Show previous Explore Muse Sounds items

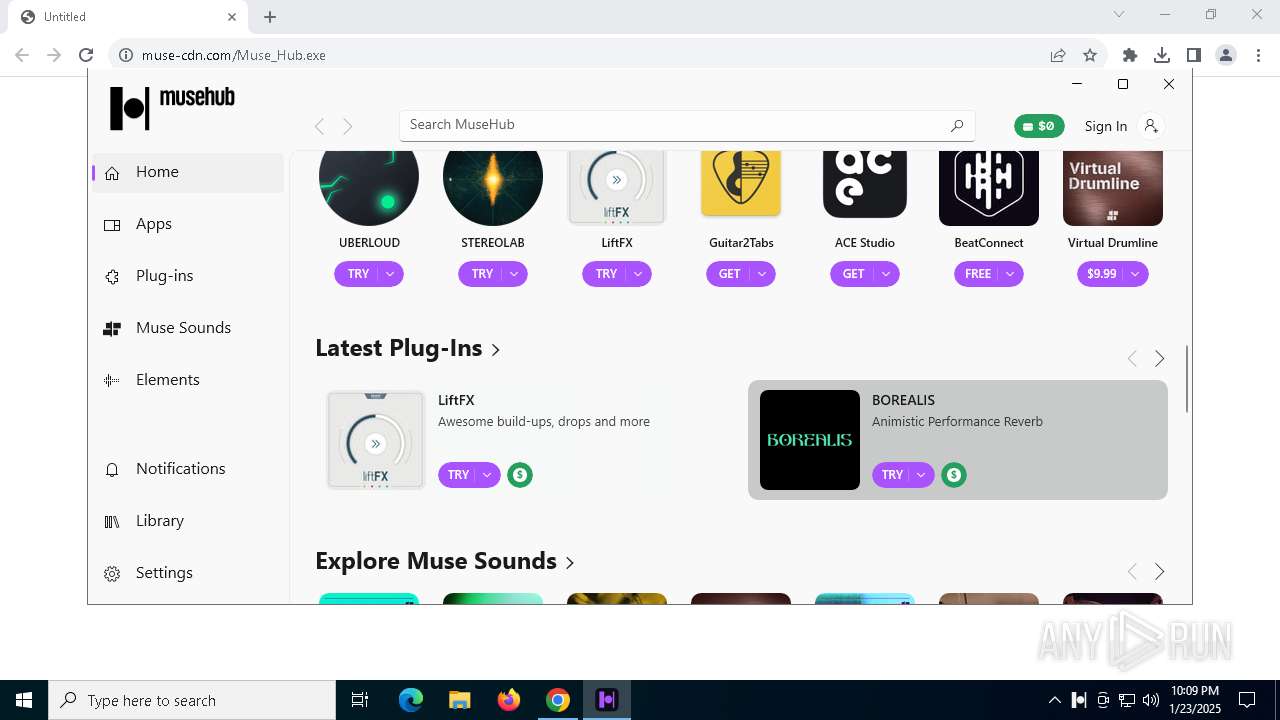(x=1132, y=571)
